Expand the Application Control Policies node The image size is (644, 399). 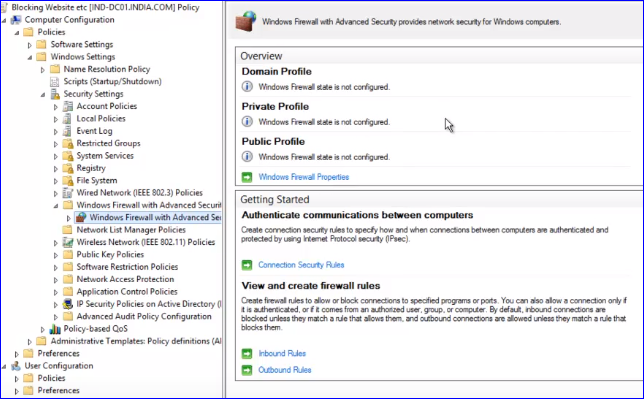[56, 292]
